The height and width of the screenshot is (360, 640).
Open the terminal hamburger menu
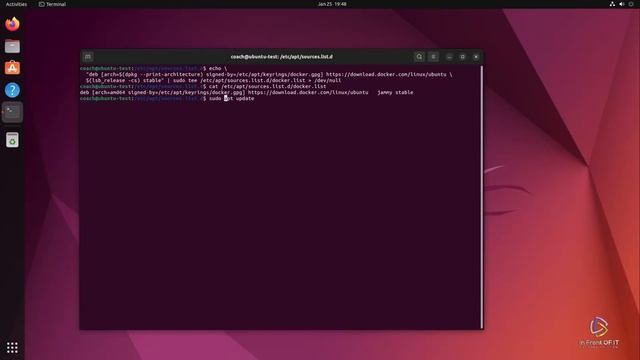(x=433, y=57)
